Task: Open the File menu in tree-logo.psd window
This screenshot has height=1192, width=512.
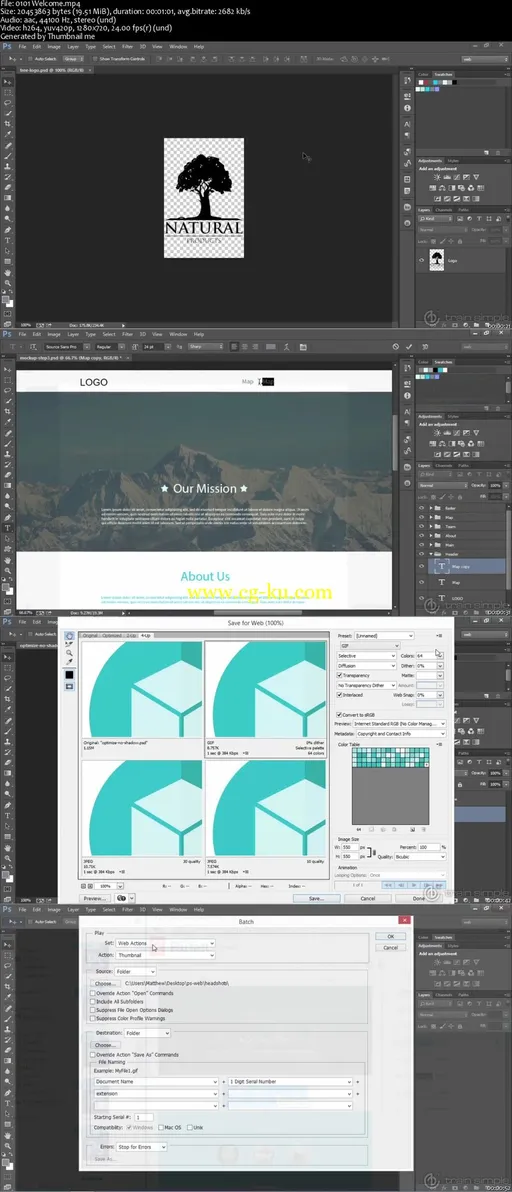Action: (x=22, y=46)
